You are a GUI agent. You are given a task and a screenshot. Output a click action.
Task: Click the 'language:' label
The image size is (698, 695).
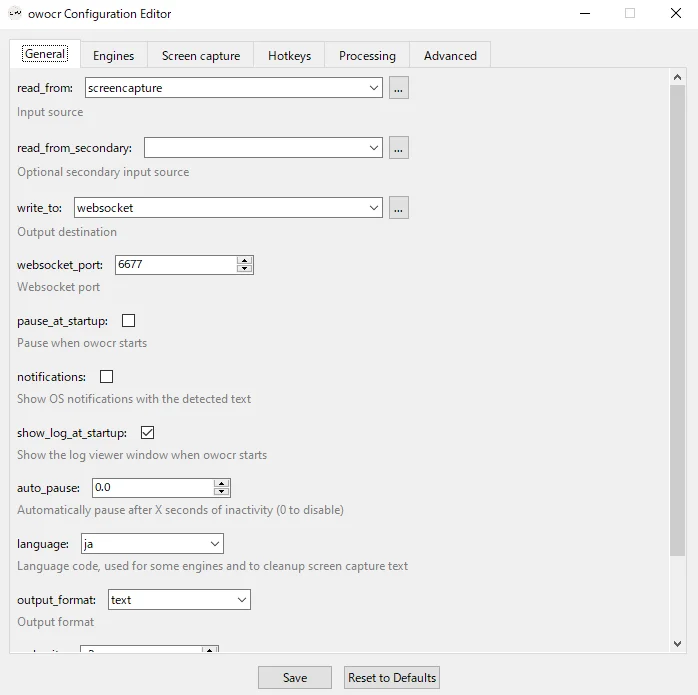43,544
